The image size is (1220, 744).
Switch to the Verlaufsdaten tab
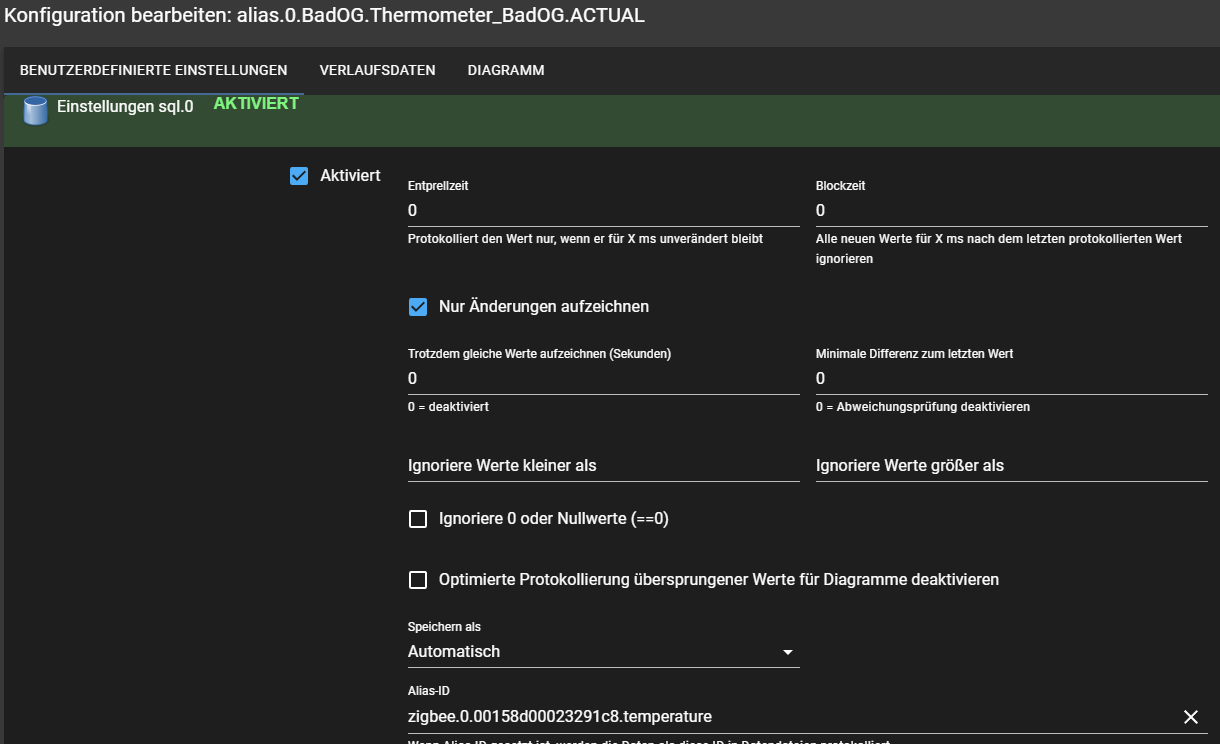pos(377,70)
